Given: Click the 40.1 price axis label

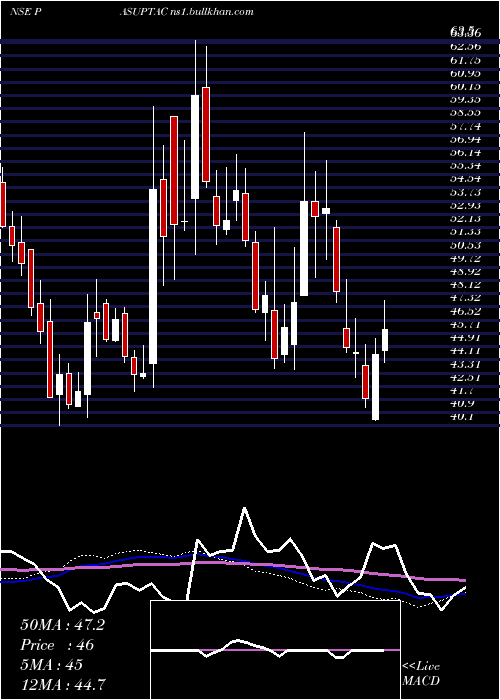Looking at the screenshot, I should (x=462, y=417).
